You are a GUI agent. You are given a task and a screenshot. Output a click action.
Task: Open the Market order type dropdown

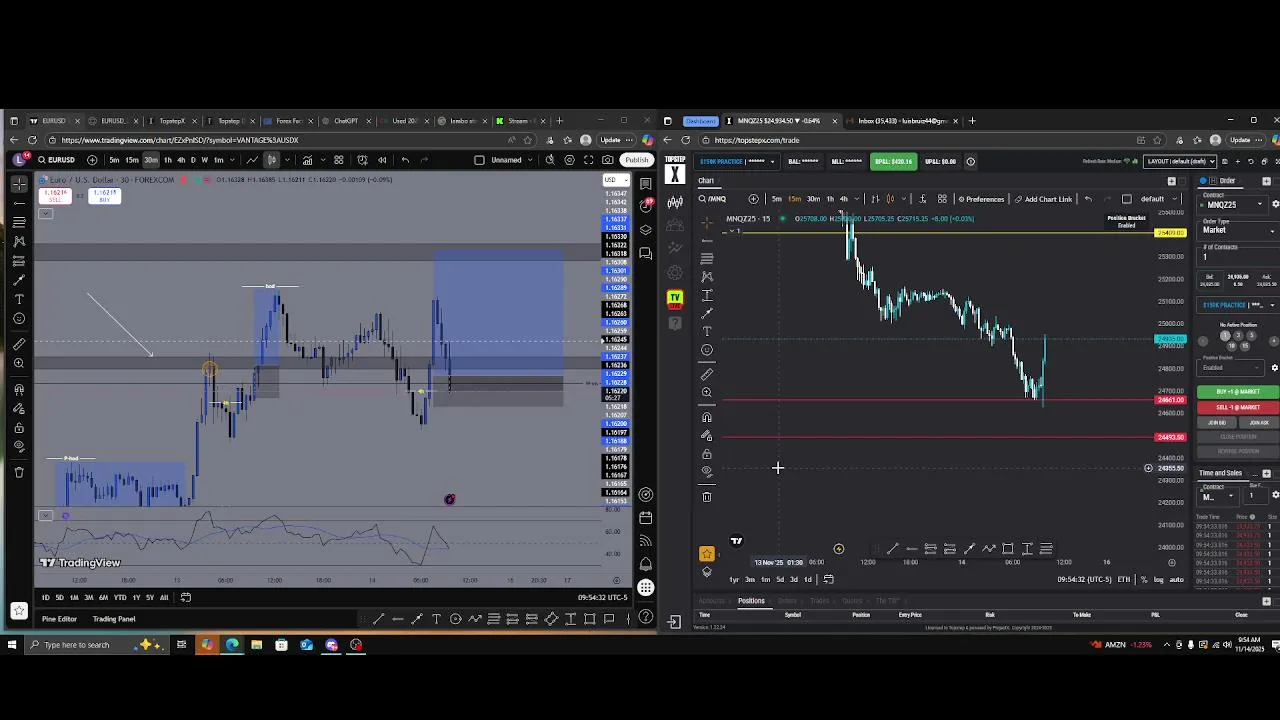point(1238,230)
